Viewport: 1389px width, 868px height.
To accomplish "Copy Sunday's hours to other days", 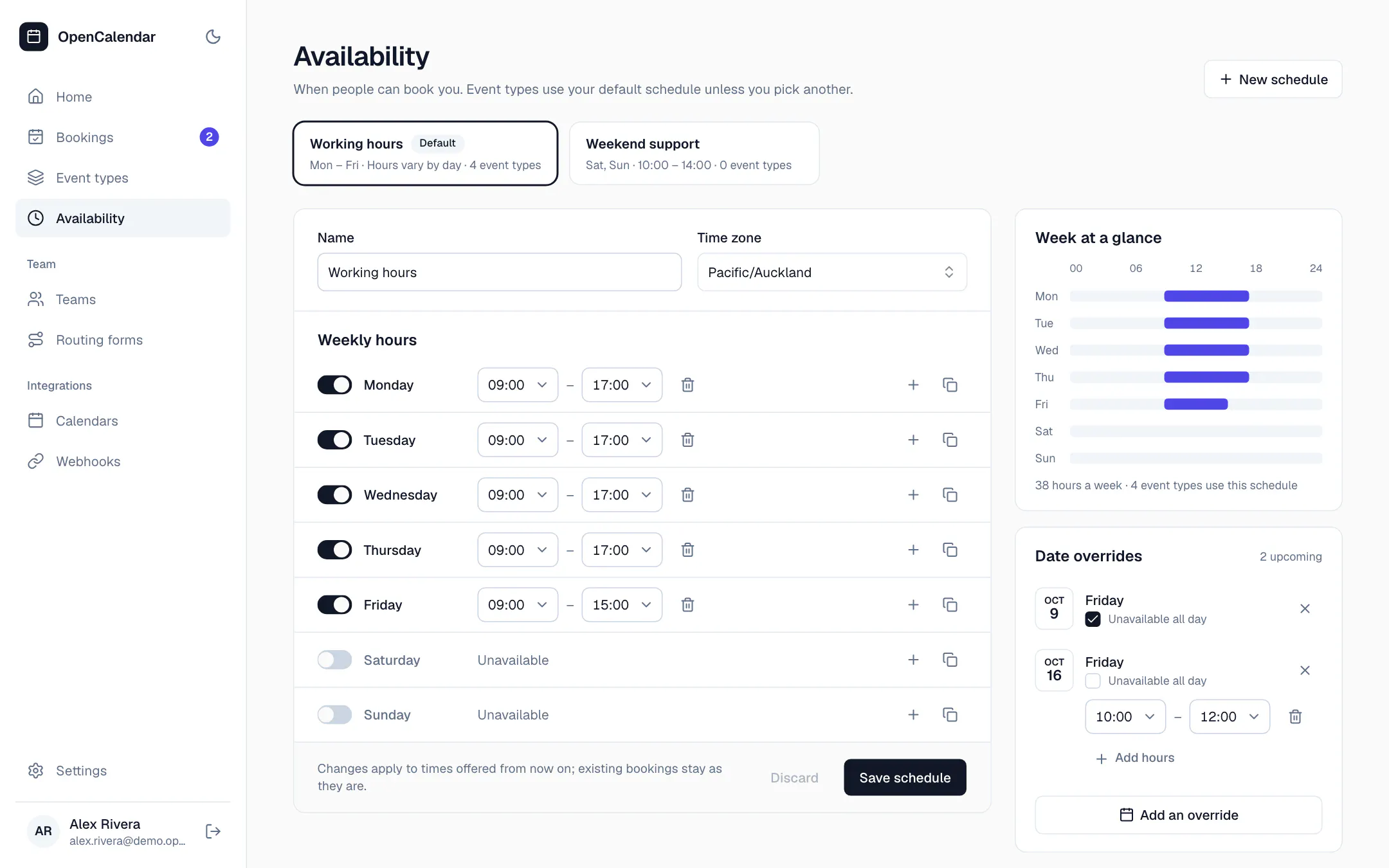I will coord(950,714).
